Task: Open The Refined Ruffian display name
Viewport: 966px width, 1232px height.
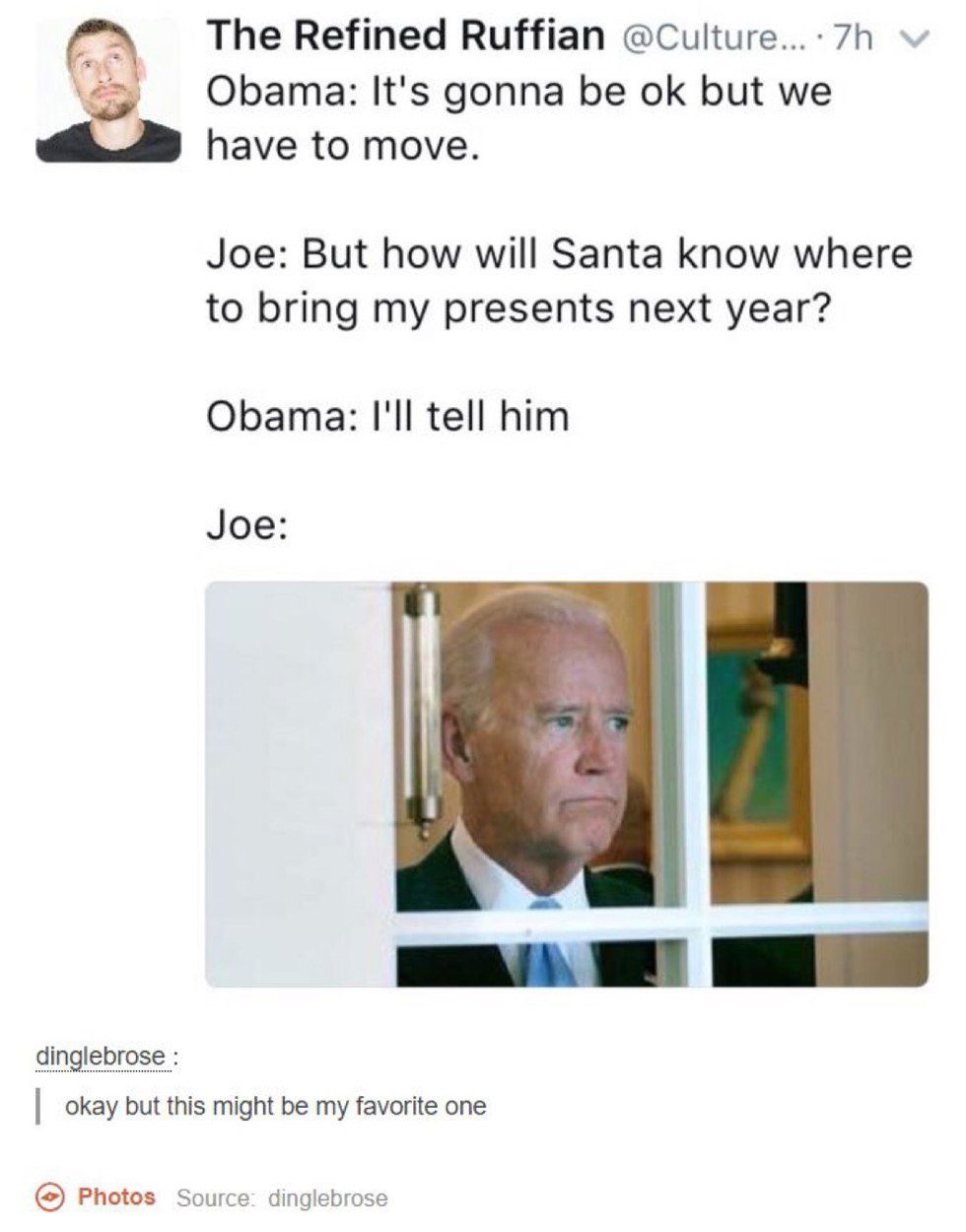Action: 405,36
